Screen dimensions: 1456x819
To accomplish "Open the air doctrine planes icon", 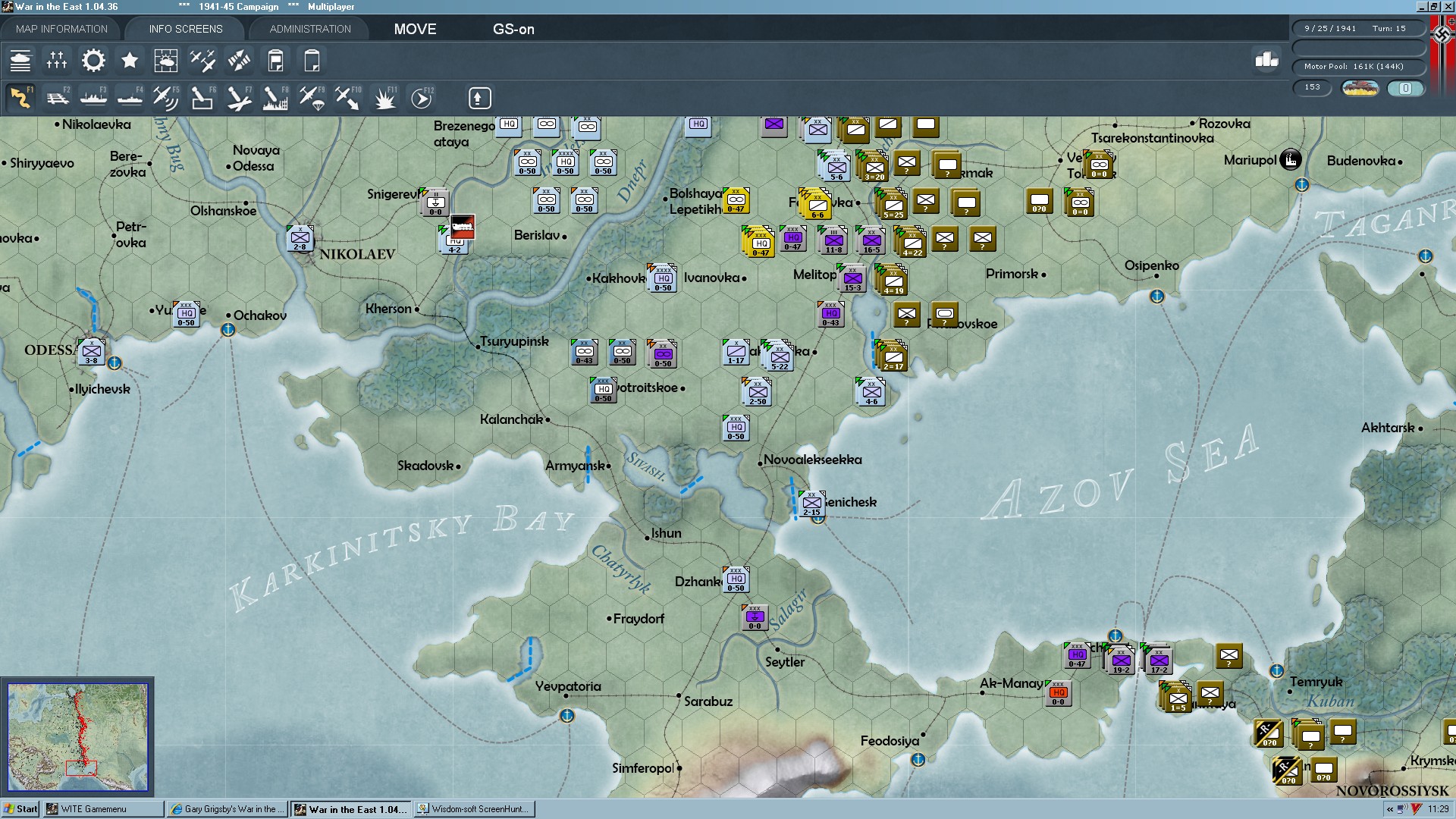I will click(202, 61).
